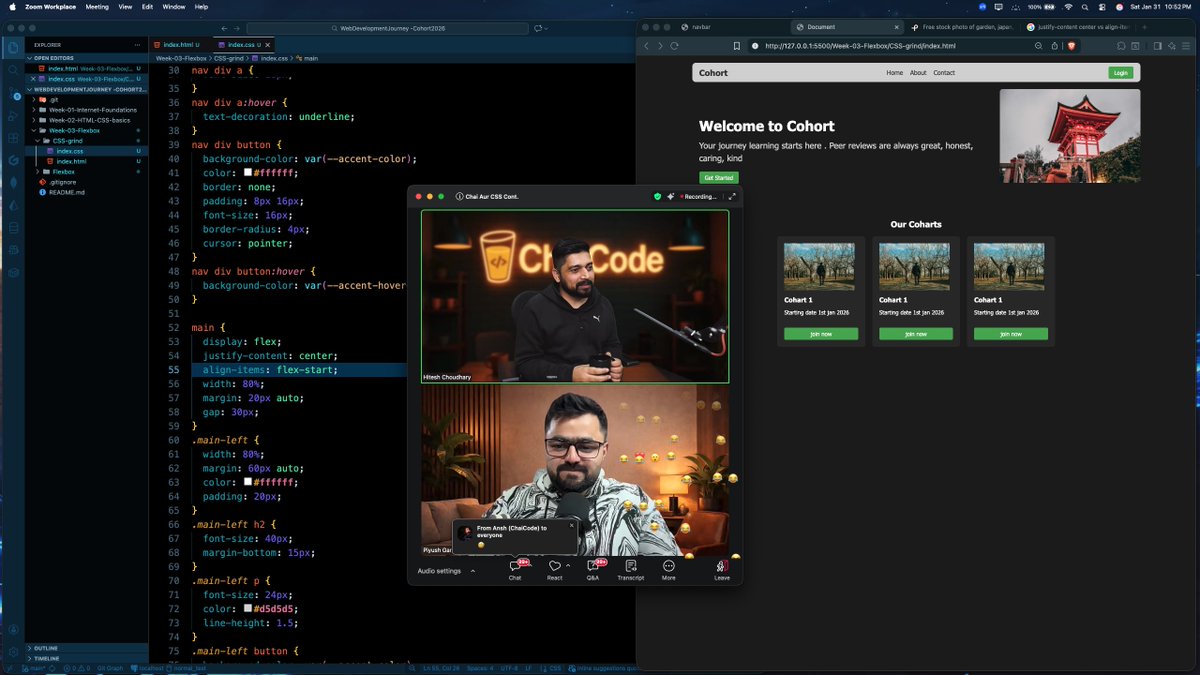Click CSS language mode in status bar
Viewport: 1200px width, 675px height.
point(557,667)
